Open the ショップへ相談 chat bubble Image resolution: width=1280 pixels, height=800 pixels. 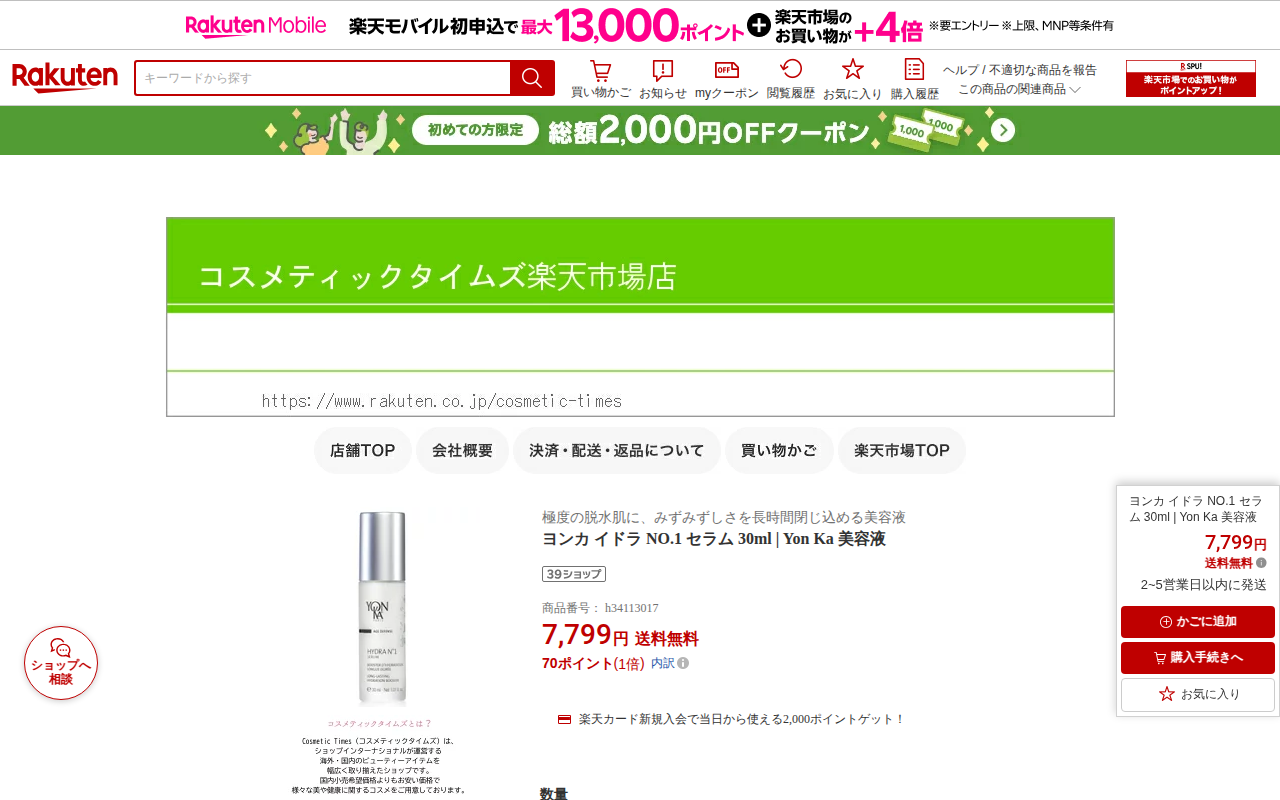point(61,663)
